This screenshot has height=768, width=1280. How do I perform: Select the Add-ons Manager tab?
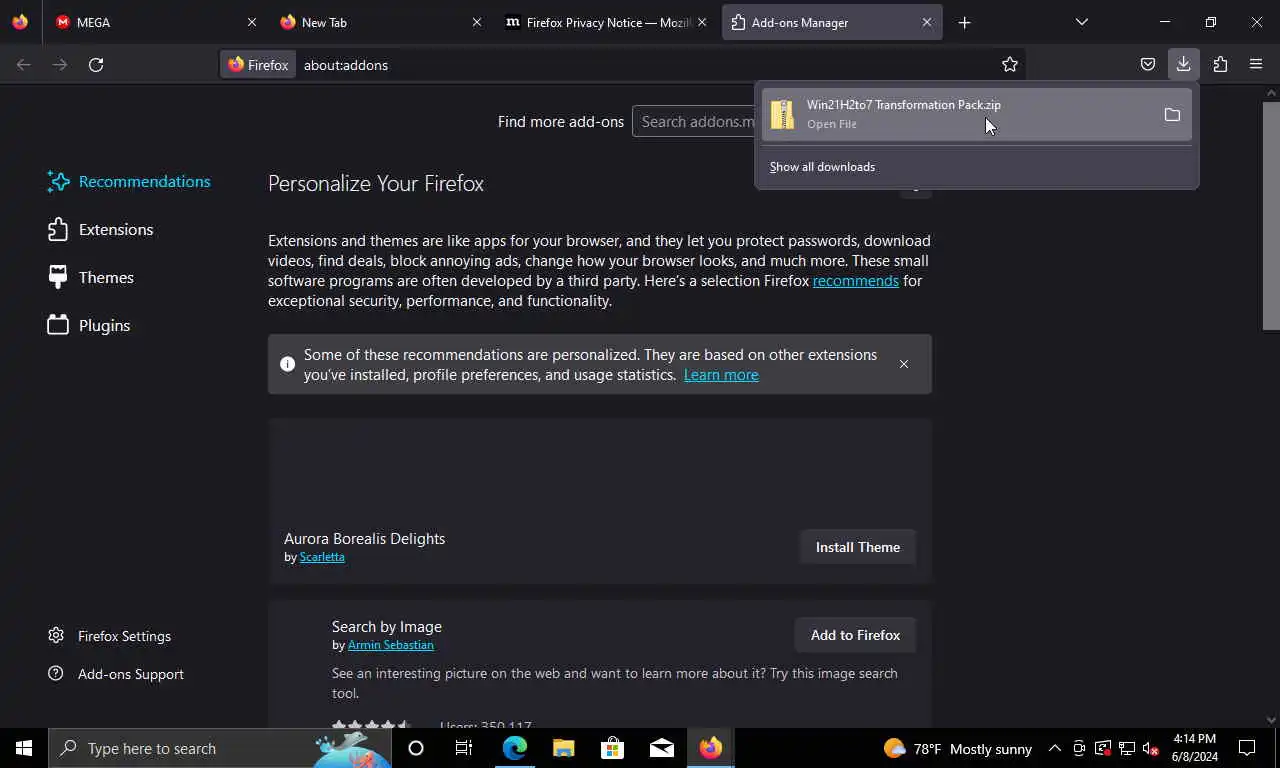(x=831, y=22)
